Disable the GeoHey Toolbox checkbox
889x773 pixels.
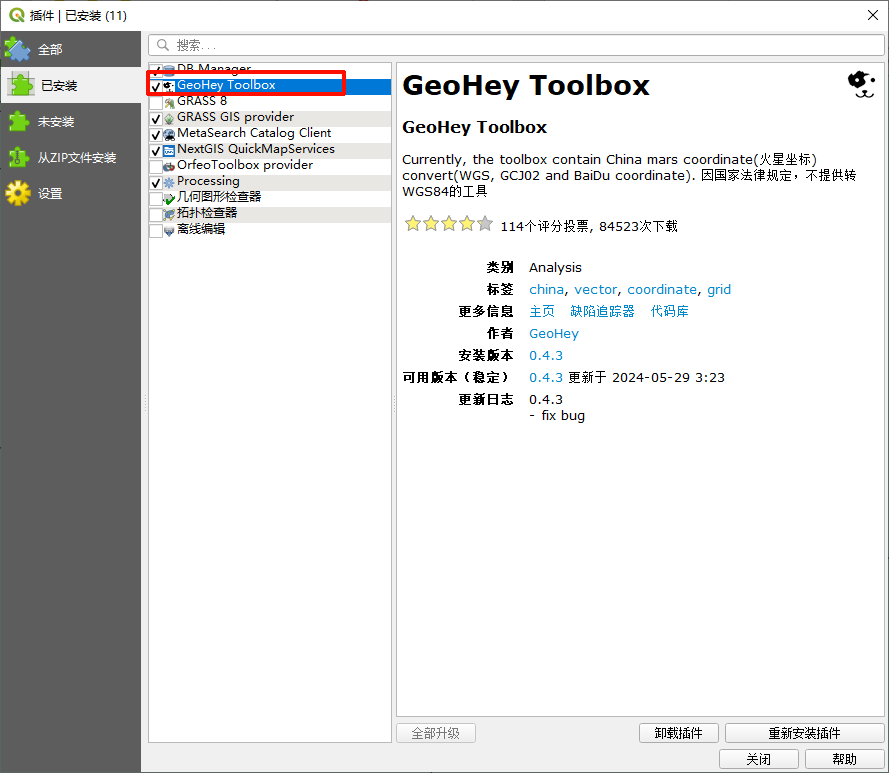tap(156, 87)
